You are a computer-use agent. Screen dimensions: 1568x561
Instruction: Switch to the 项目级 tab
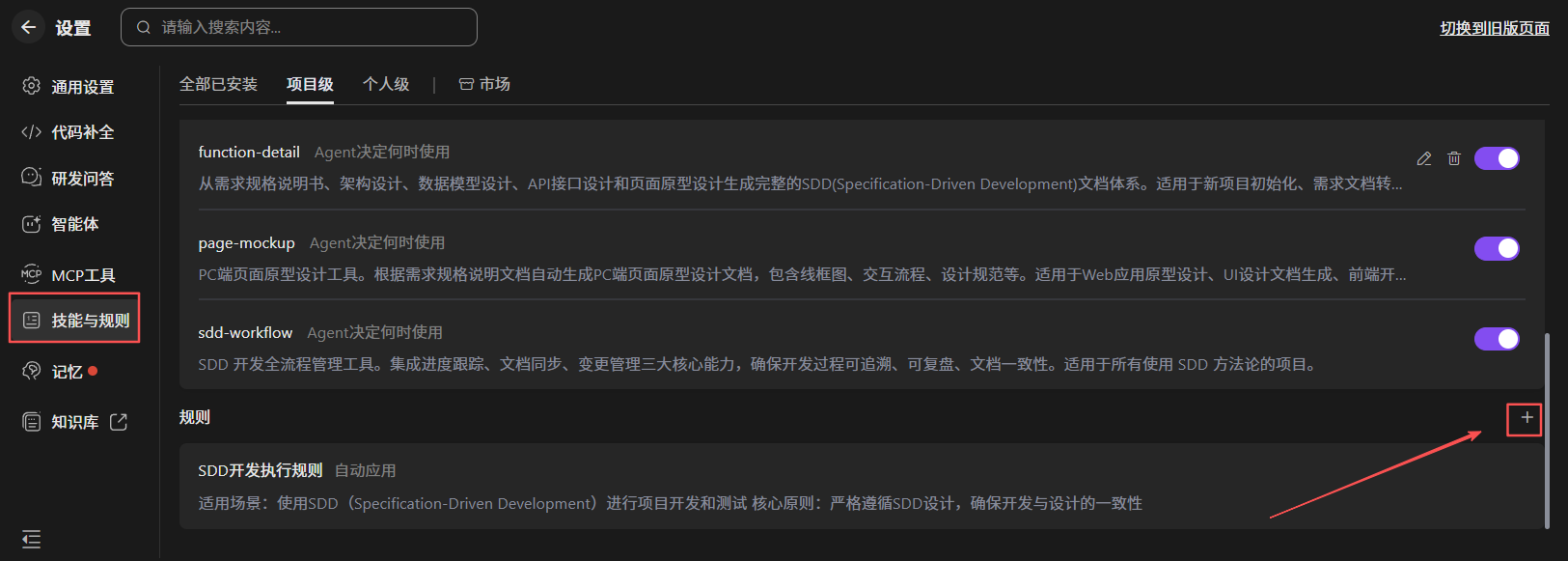pos(310,85)
